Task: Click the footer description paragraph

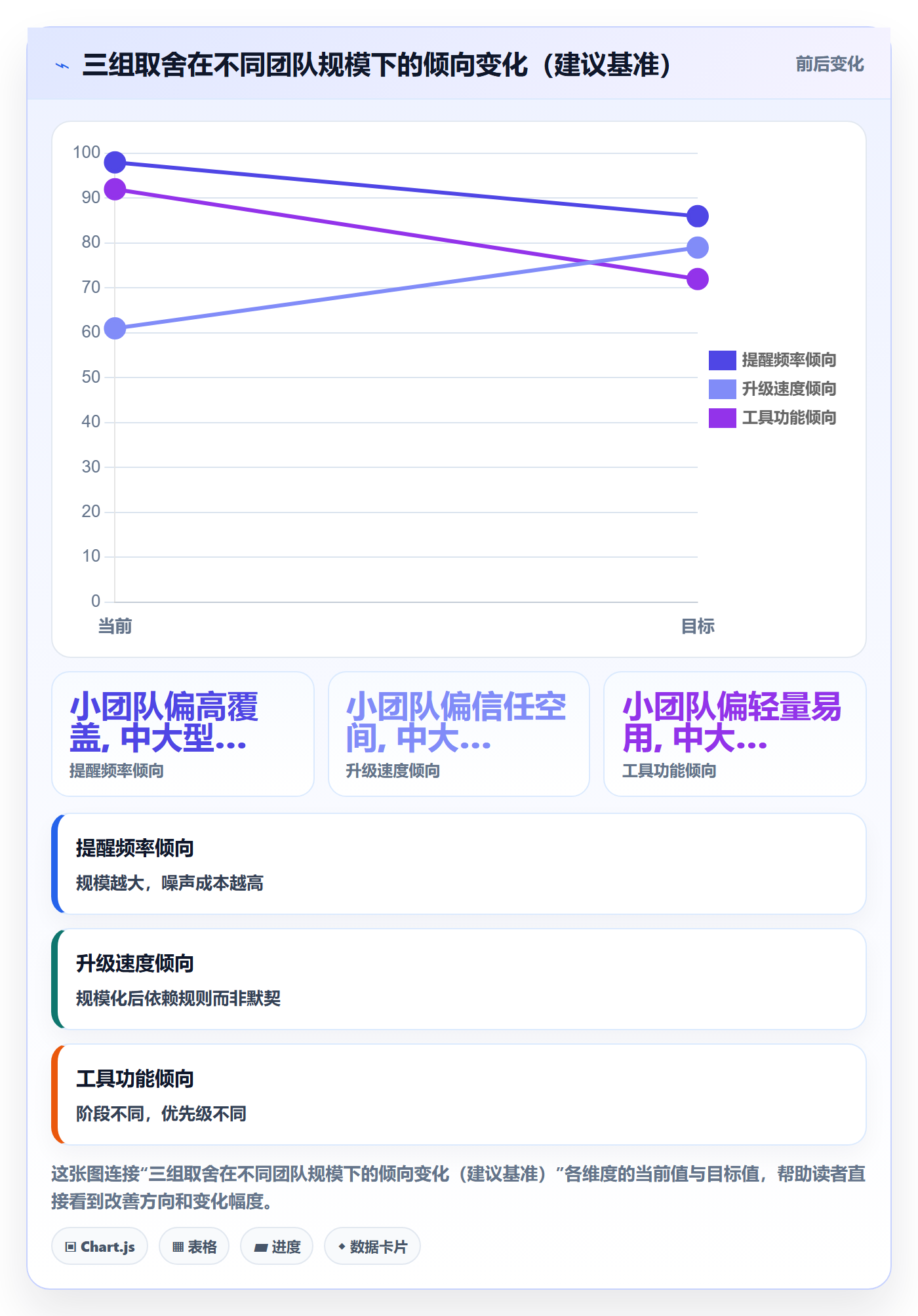Action: [x=459, y=1187]
